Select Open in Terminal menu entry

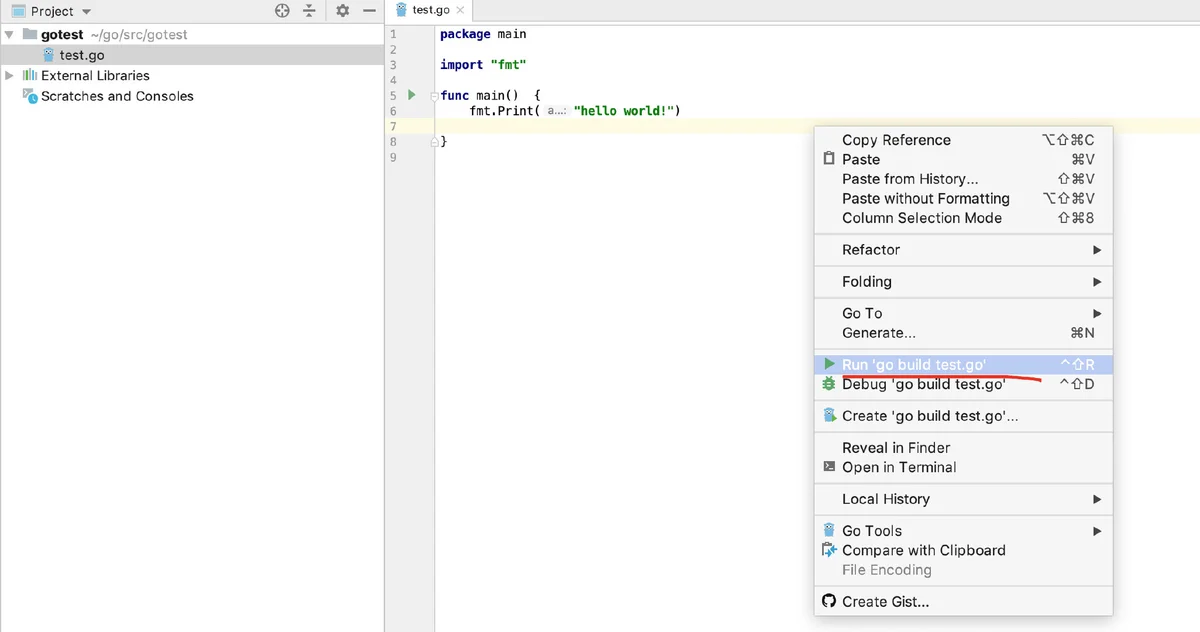pos(898,467)
